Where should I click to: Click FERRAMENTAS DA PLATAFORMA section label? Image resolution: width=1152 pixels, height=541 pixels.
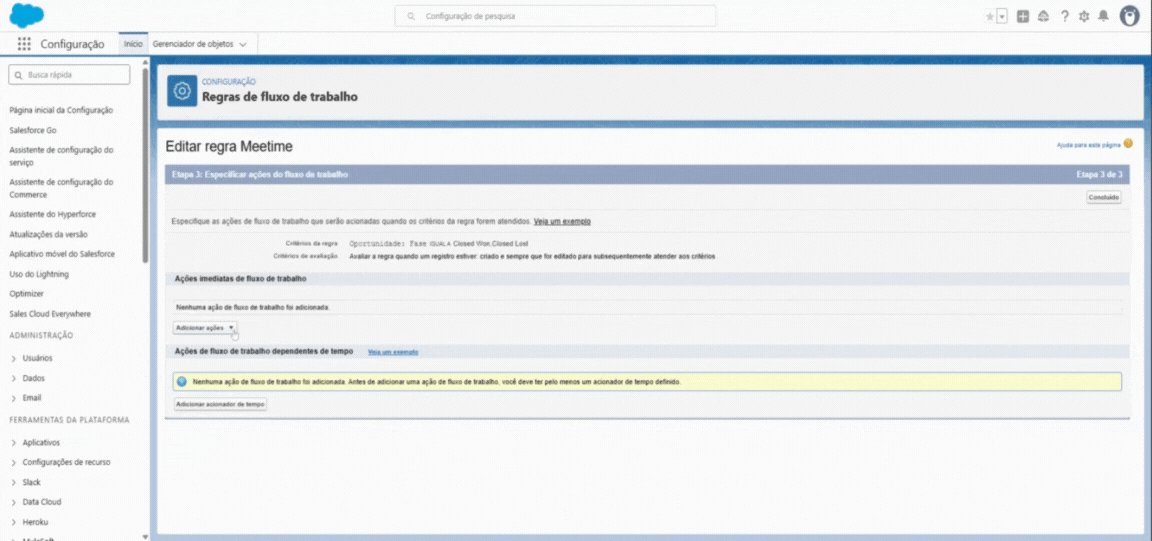click(x=69, y=420)
